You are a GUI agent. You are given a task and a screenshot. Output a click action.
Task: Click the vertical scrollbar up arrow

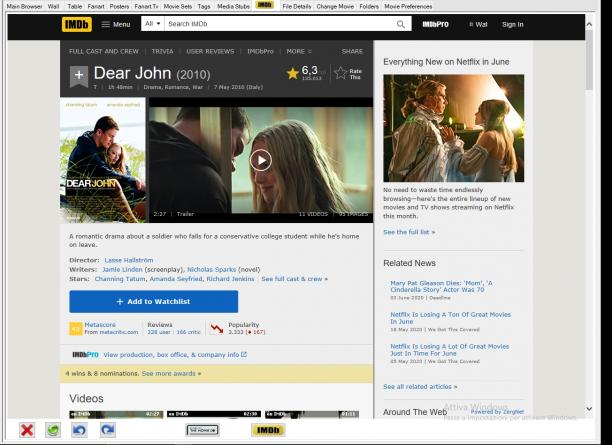point(589,24)
